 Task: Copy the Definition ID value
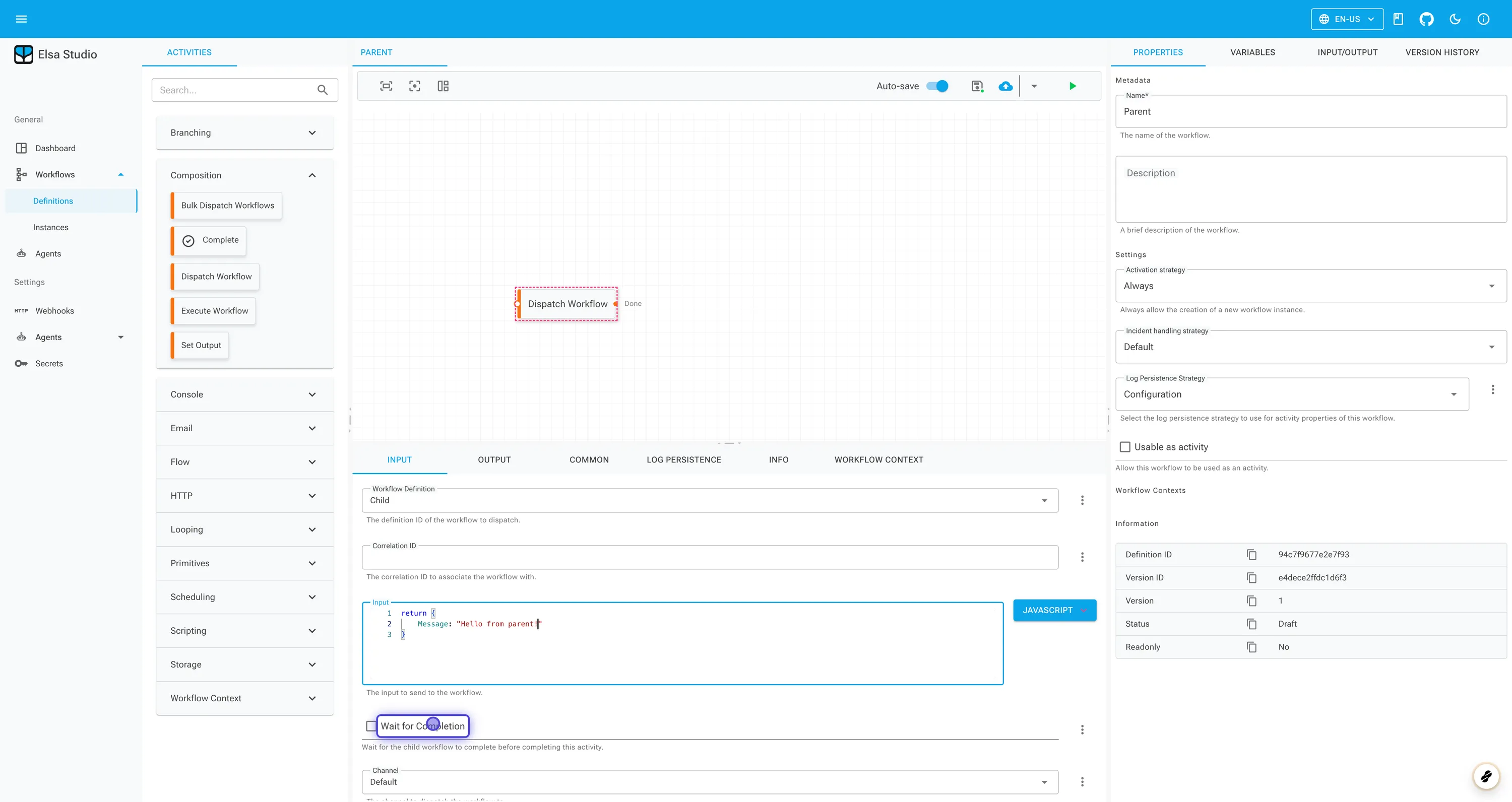click(x=1251, y=555)
